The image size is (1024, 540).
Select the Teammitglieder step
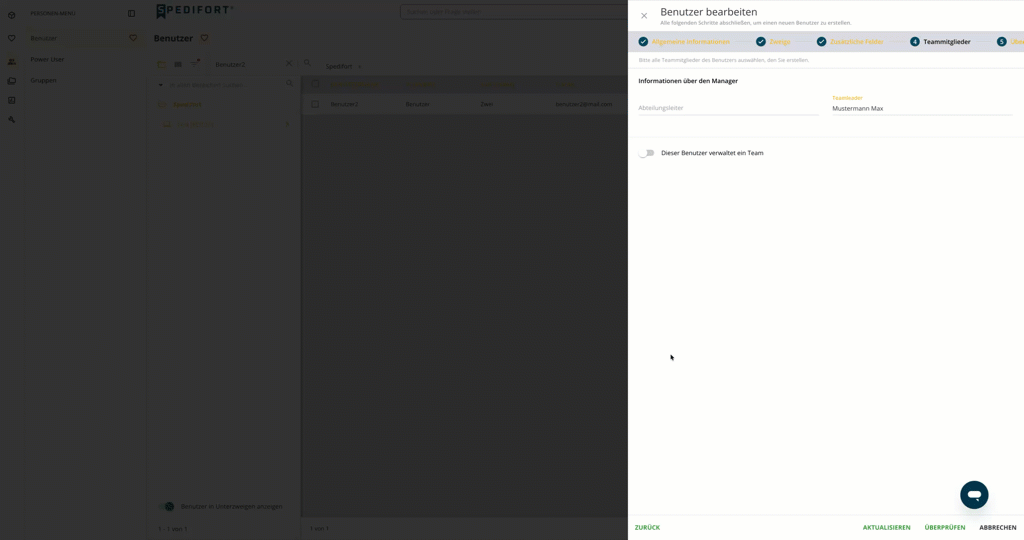pyautogui.click(x=940, y=42)
